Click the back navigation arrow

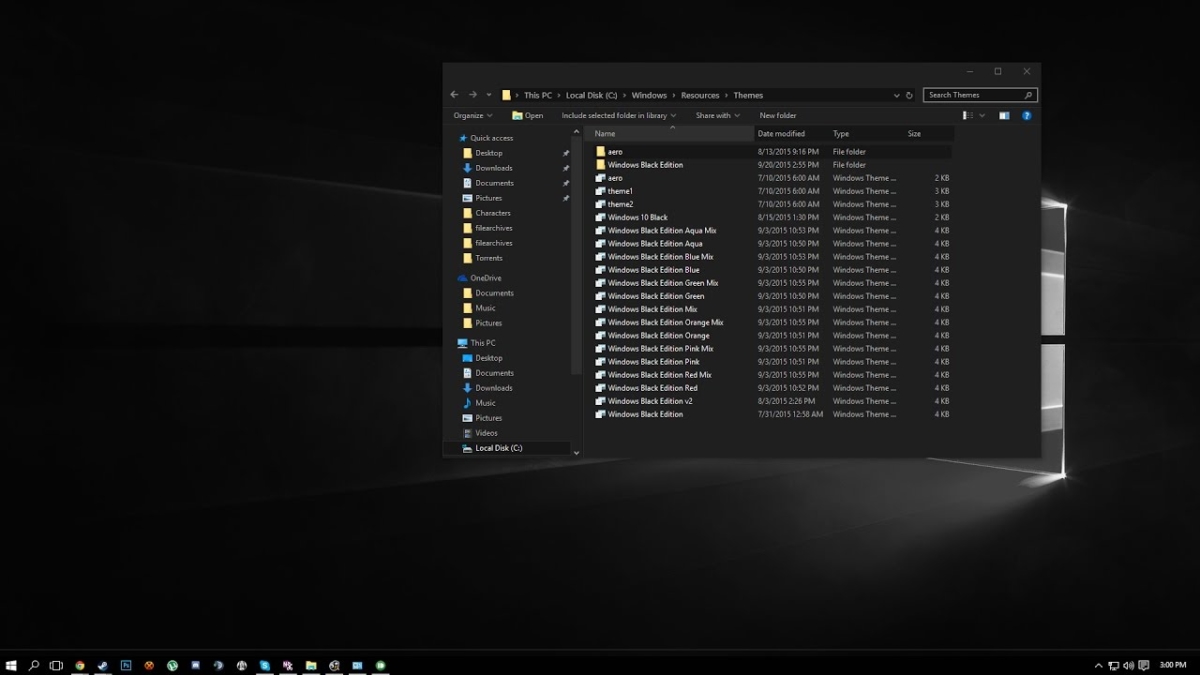pyautogui.click(x=453, y=94)
